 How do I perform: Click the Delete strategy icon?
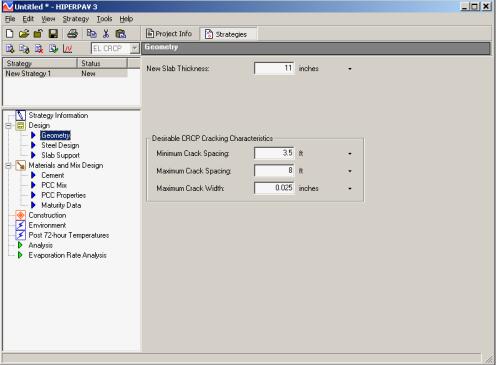(39, 49)
